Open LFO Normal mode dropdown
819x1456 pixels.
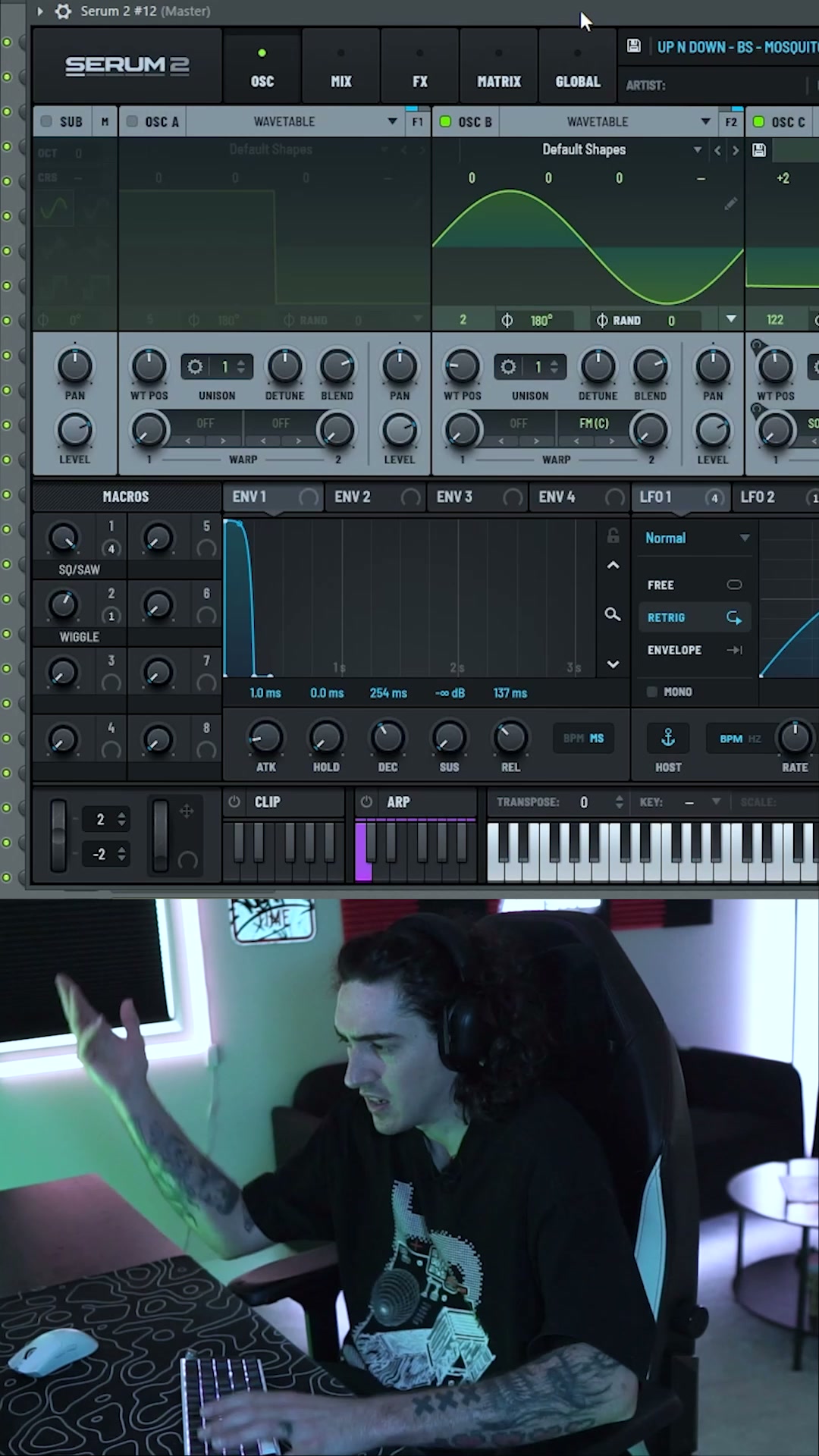[x=696, y=538]
